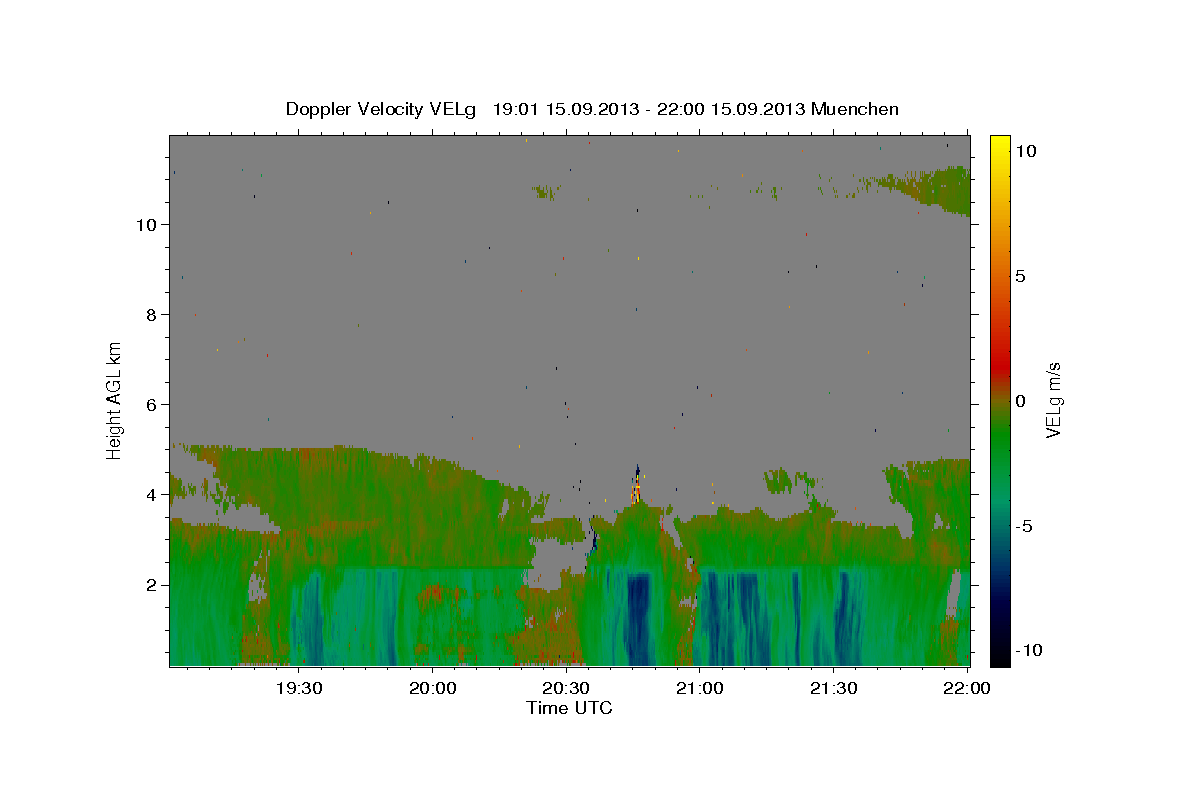This screenshot has width=1200, height=800.
Task: Click the 22:00 time tick label
Action: [967, 688]
